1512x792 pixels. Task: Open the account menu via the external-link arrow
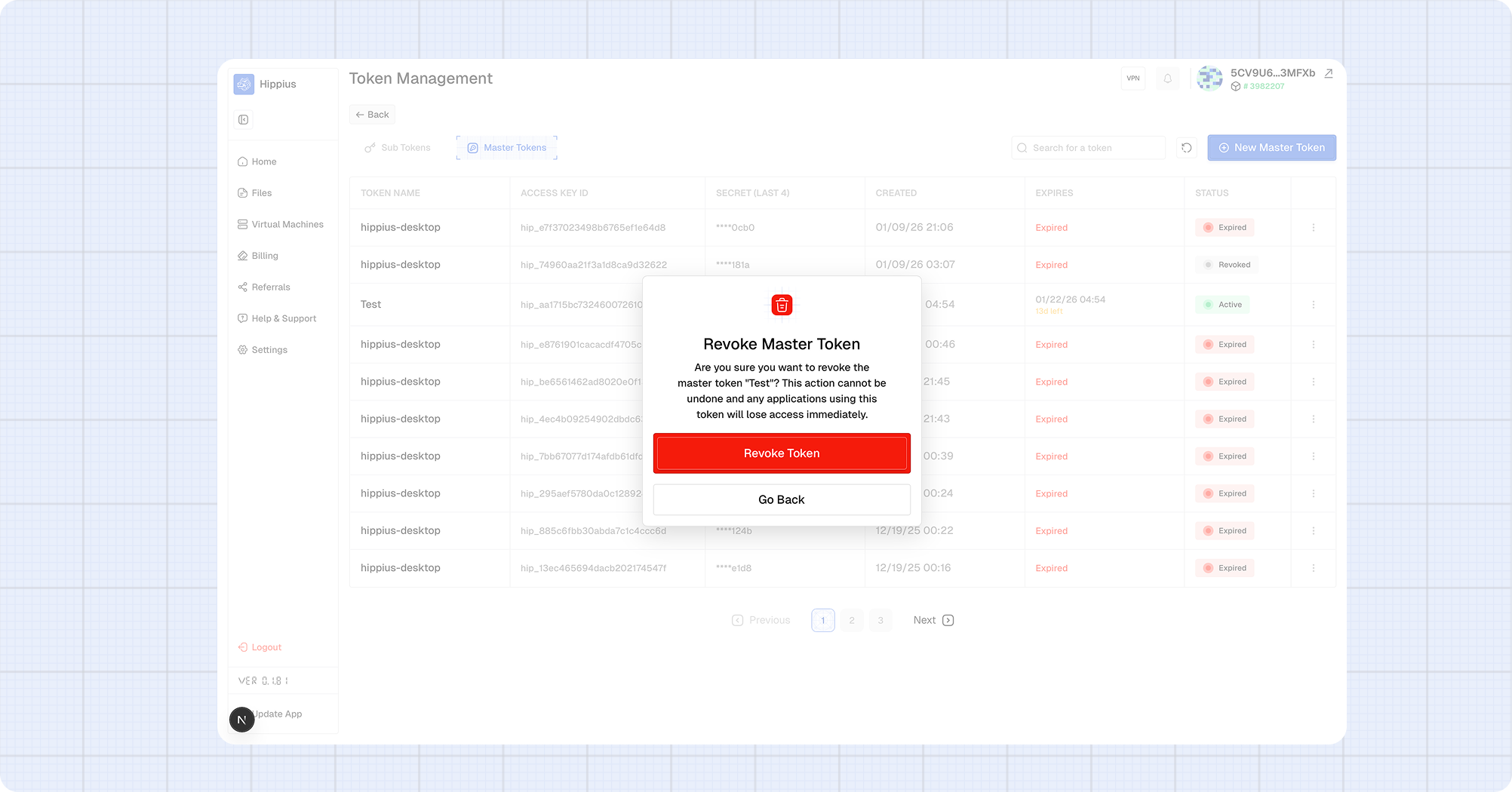point(1328,74)
